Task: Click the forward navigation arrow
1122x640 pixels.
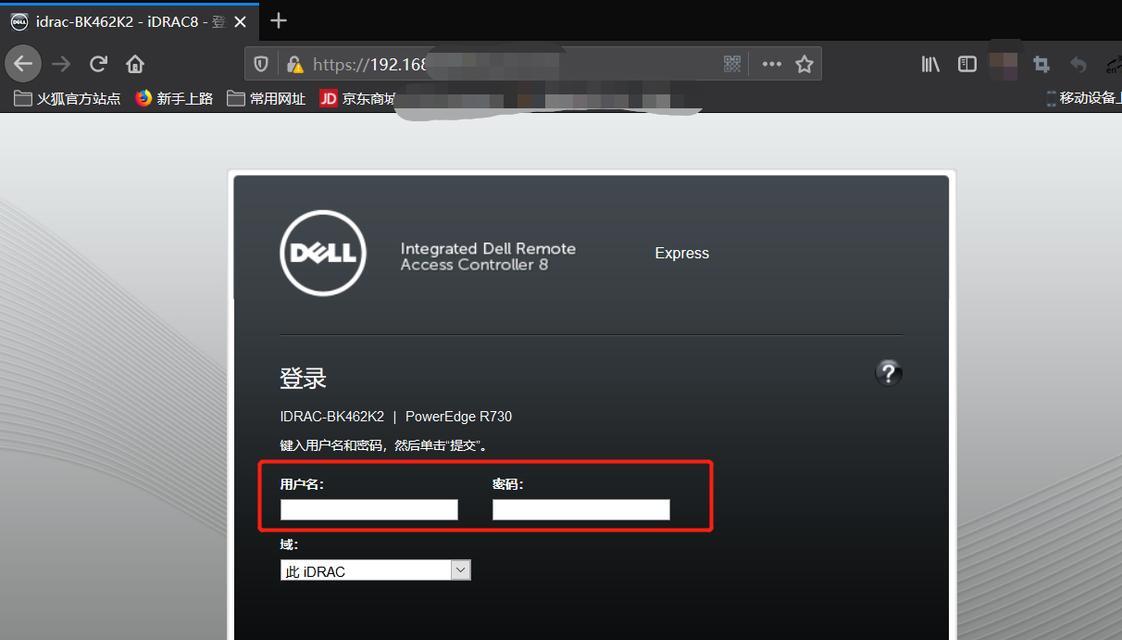Action: point(62,64)
